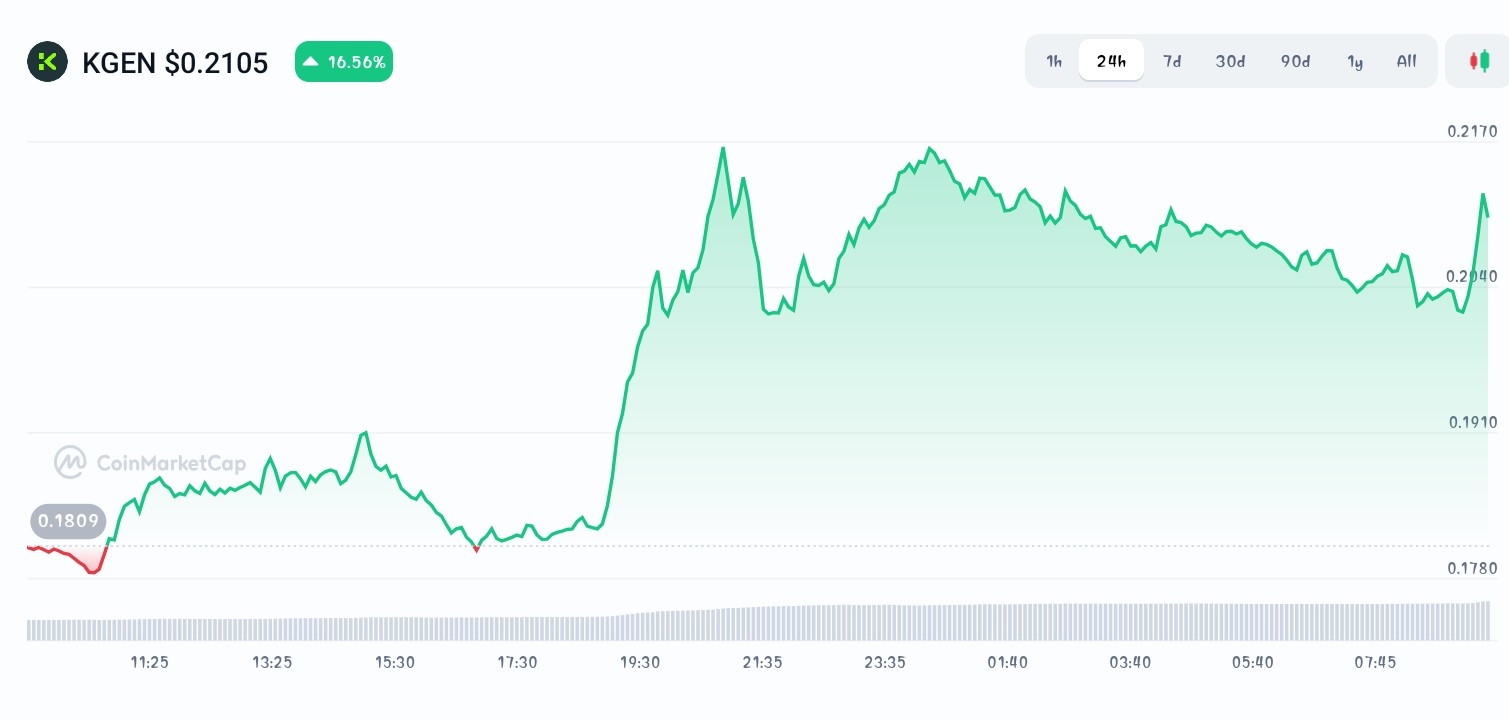Show all-time data with the All tab
This screenshot has width=1509, height=720.
pyautogui.click(x=1406, y=61)
